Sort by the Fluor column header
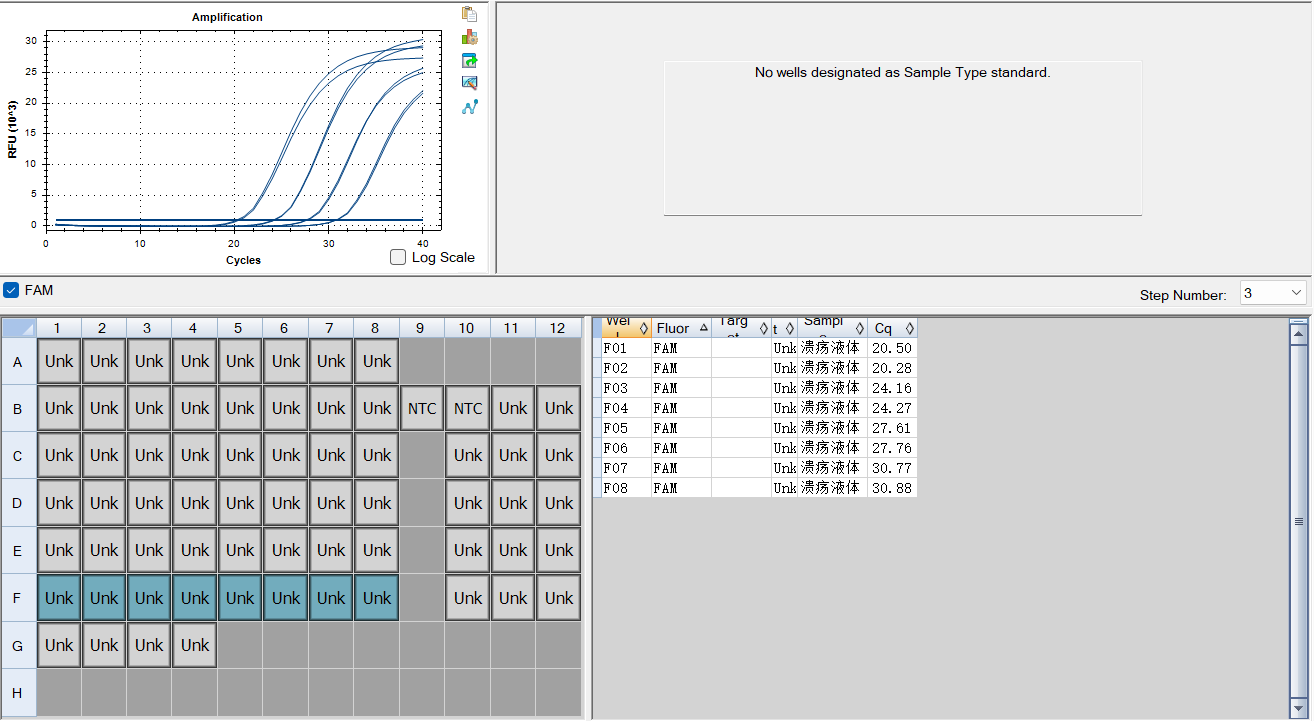 point(681,328)
